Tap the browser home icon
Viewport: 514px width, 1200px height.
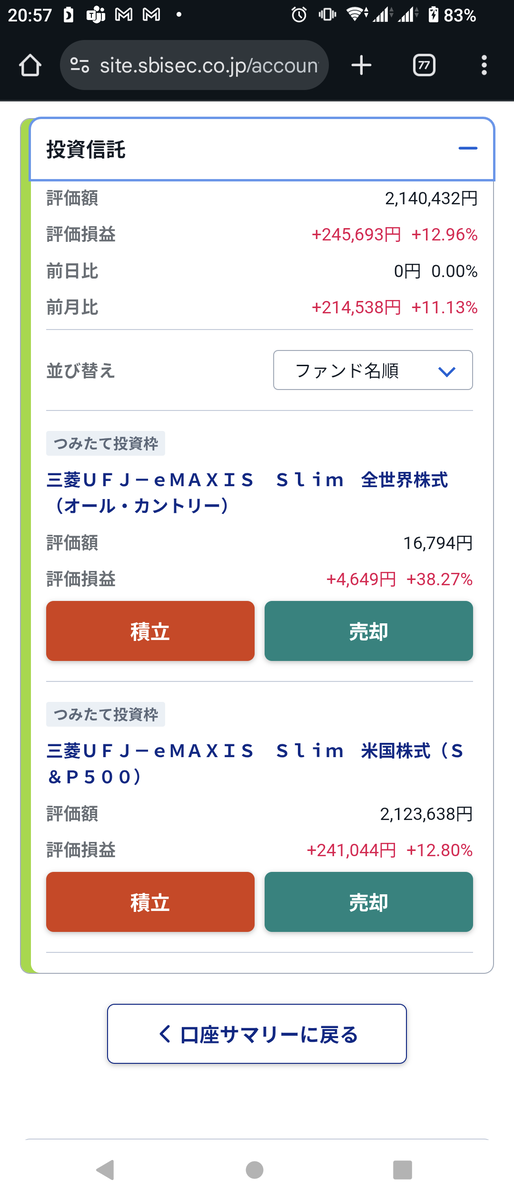[30, 66]
